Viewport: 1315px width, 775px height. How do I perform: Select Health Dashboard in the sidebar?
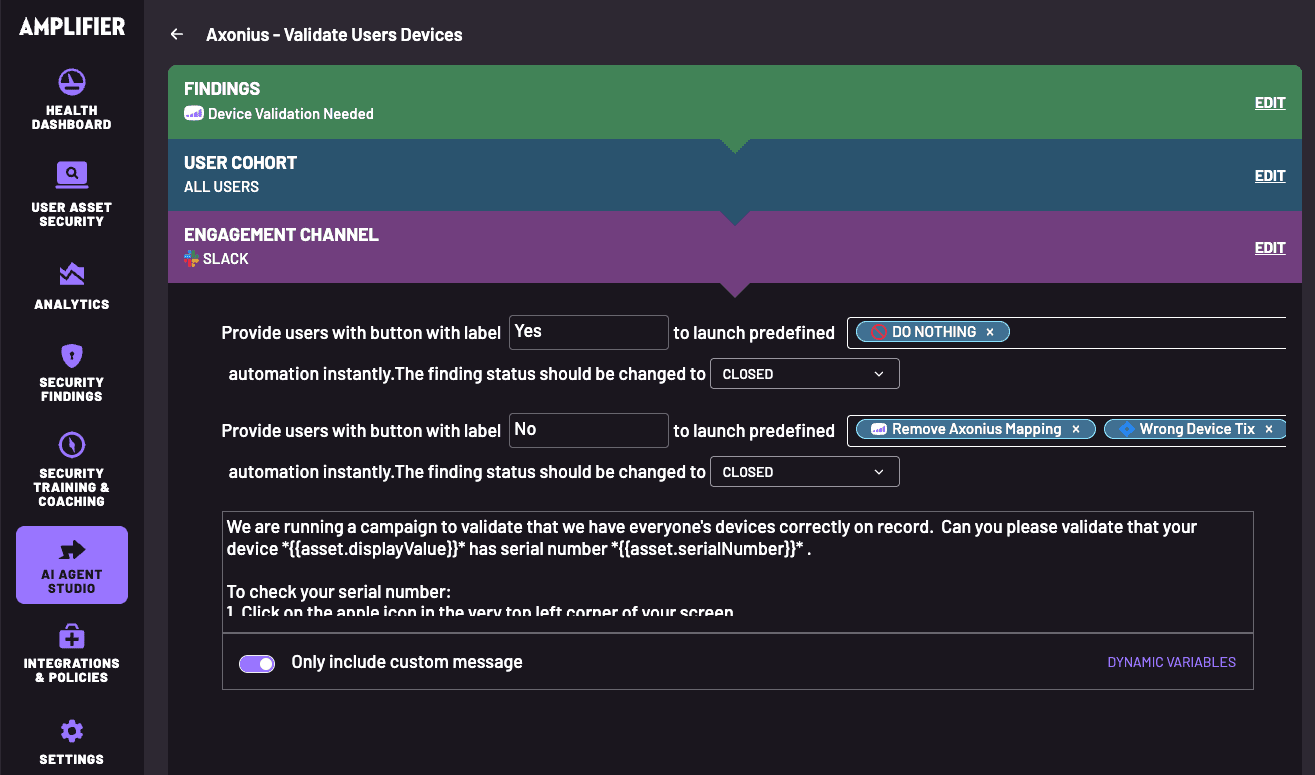pos(72,100)
